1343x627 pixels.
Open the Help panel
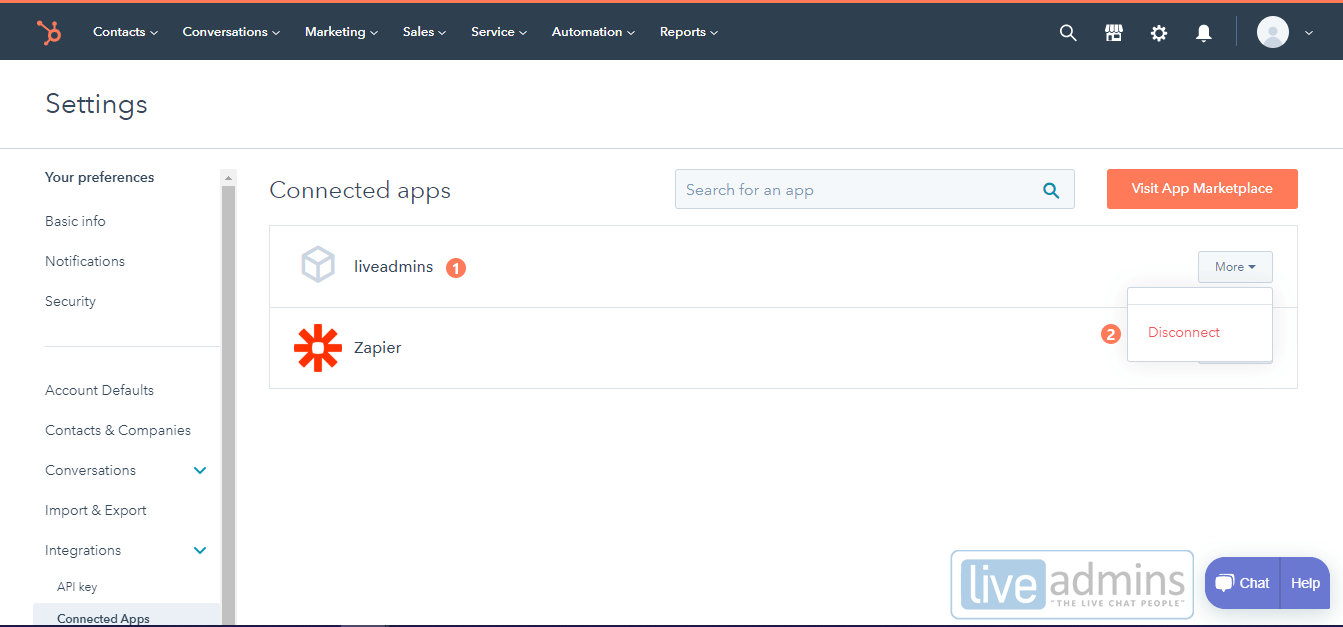(1304, 582)
